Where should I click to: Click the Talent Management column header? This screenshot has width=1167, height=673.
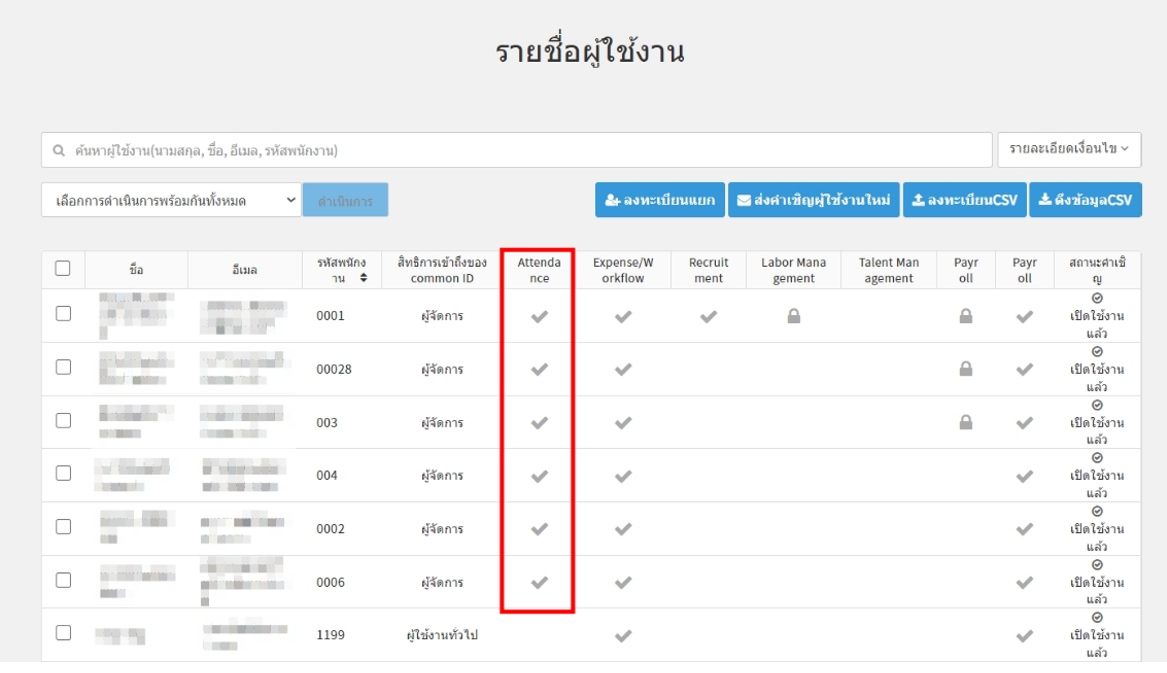click(888, 270)
